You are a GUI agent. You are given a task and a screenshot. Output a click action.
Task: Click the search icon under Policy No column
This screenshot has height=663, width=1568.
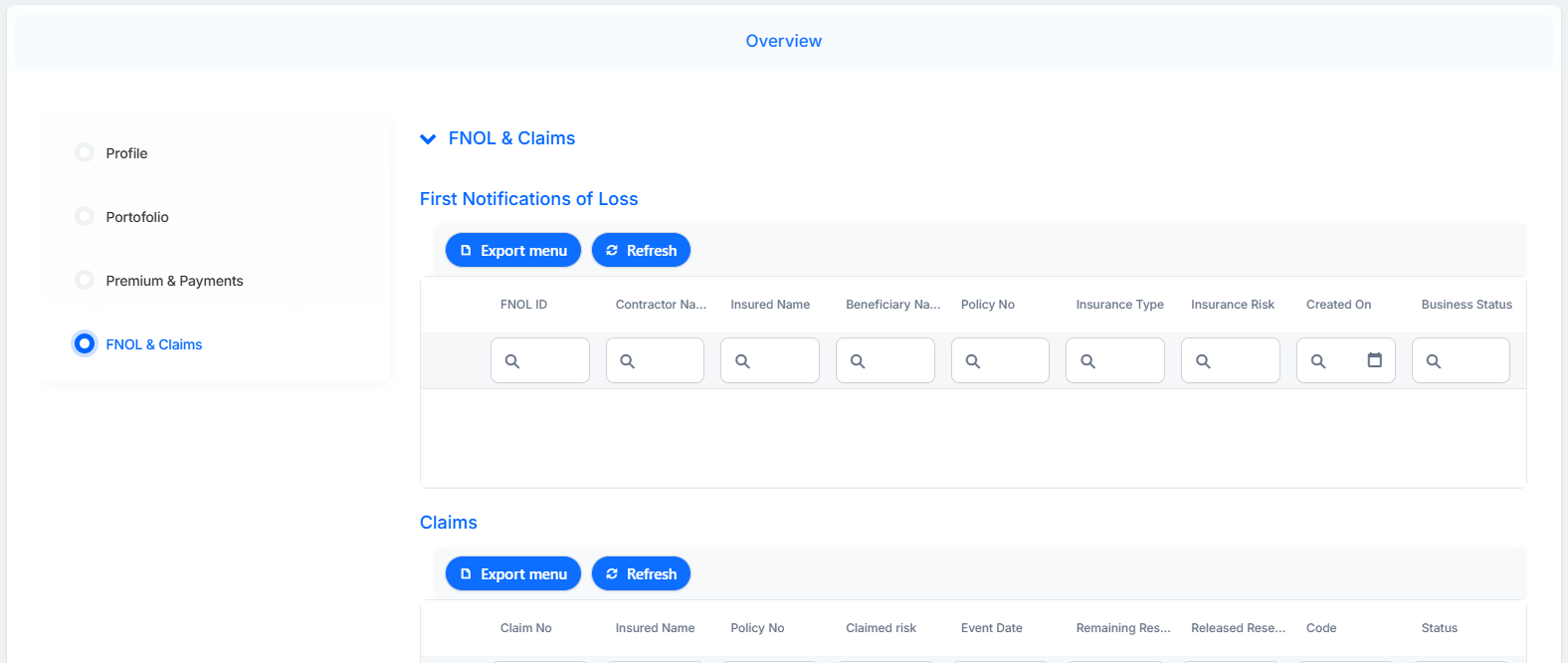click(x=973, y=361)
